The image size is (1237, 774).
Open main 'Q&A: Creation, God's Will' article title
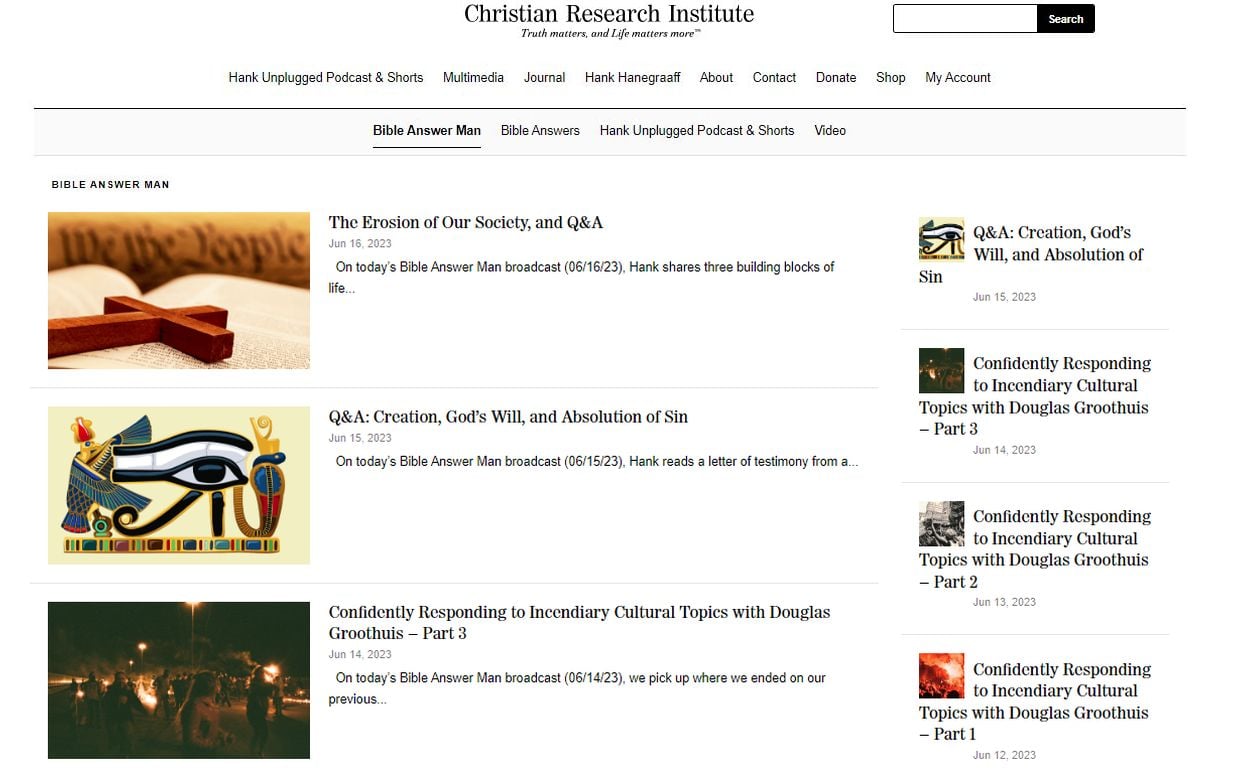tap(508, 416)
